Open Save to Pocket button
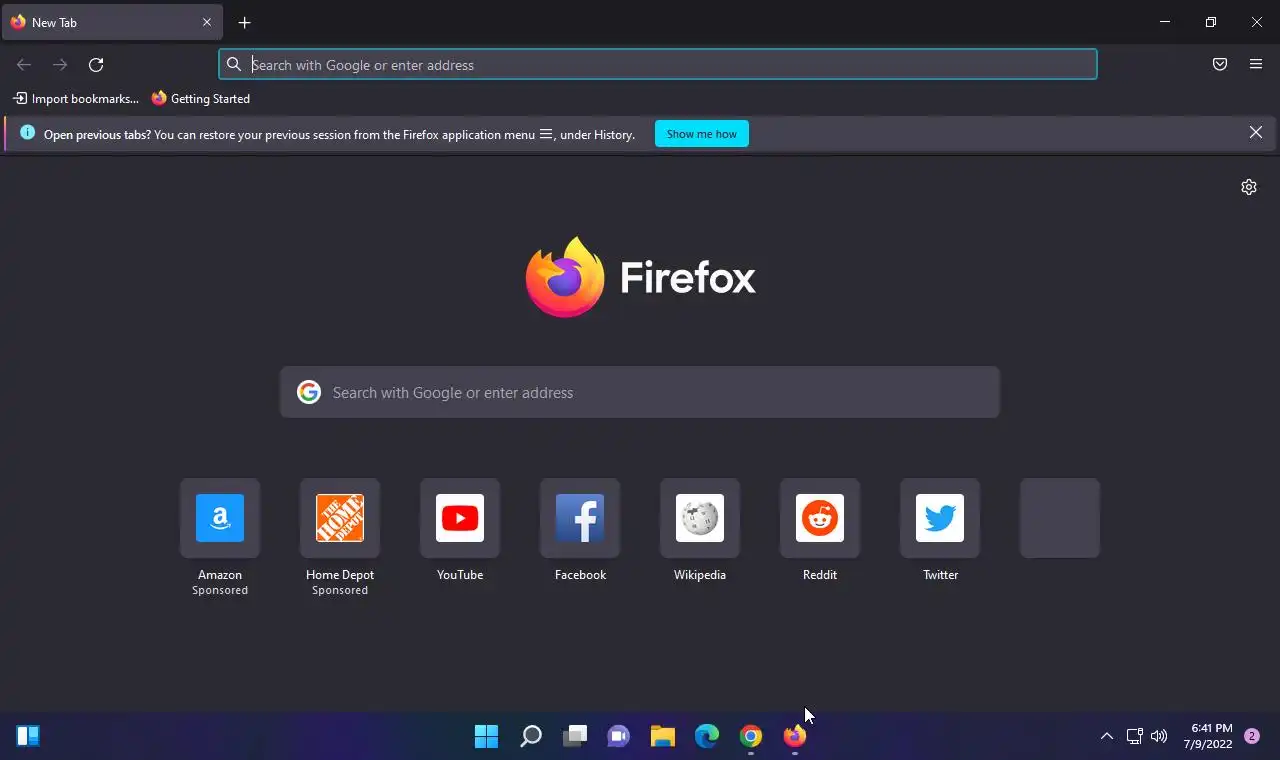Viewport: 1280px width, 760px height. (x=1220, y=65)
